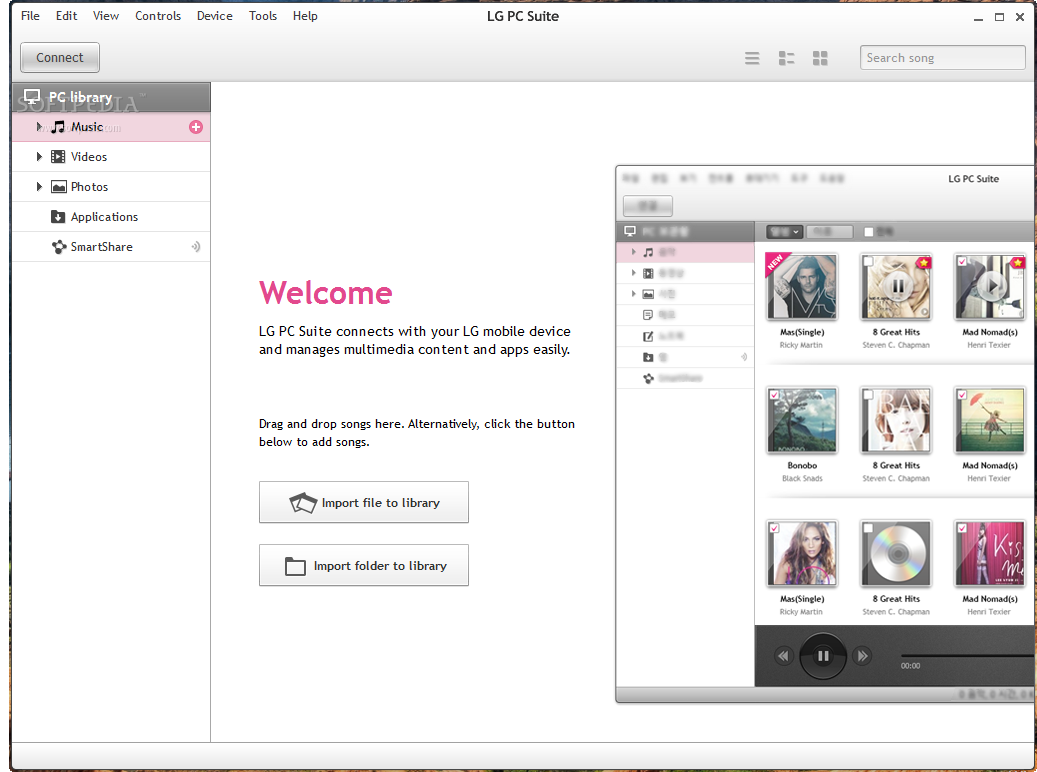1037x772 pixels.
Task: Click the Applications download-box icon
Action: (58, 217)
